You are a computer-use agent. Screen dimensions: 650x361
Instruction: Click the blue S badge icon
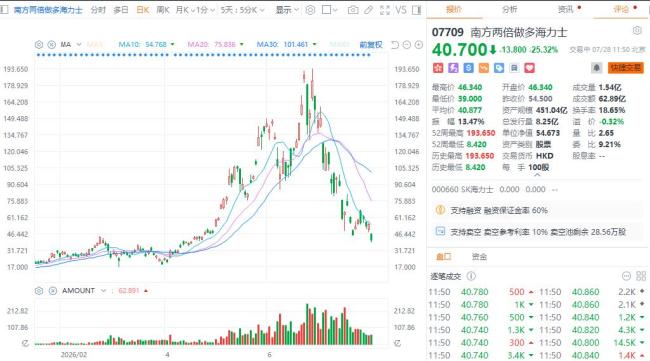(x=468, y=68)
